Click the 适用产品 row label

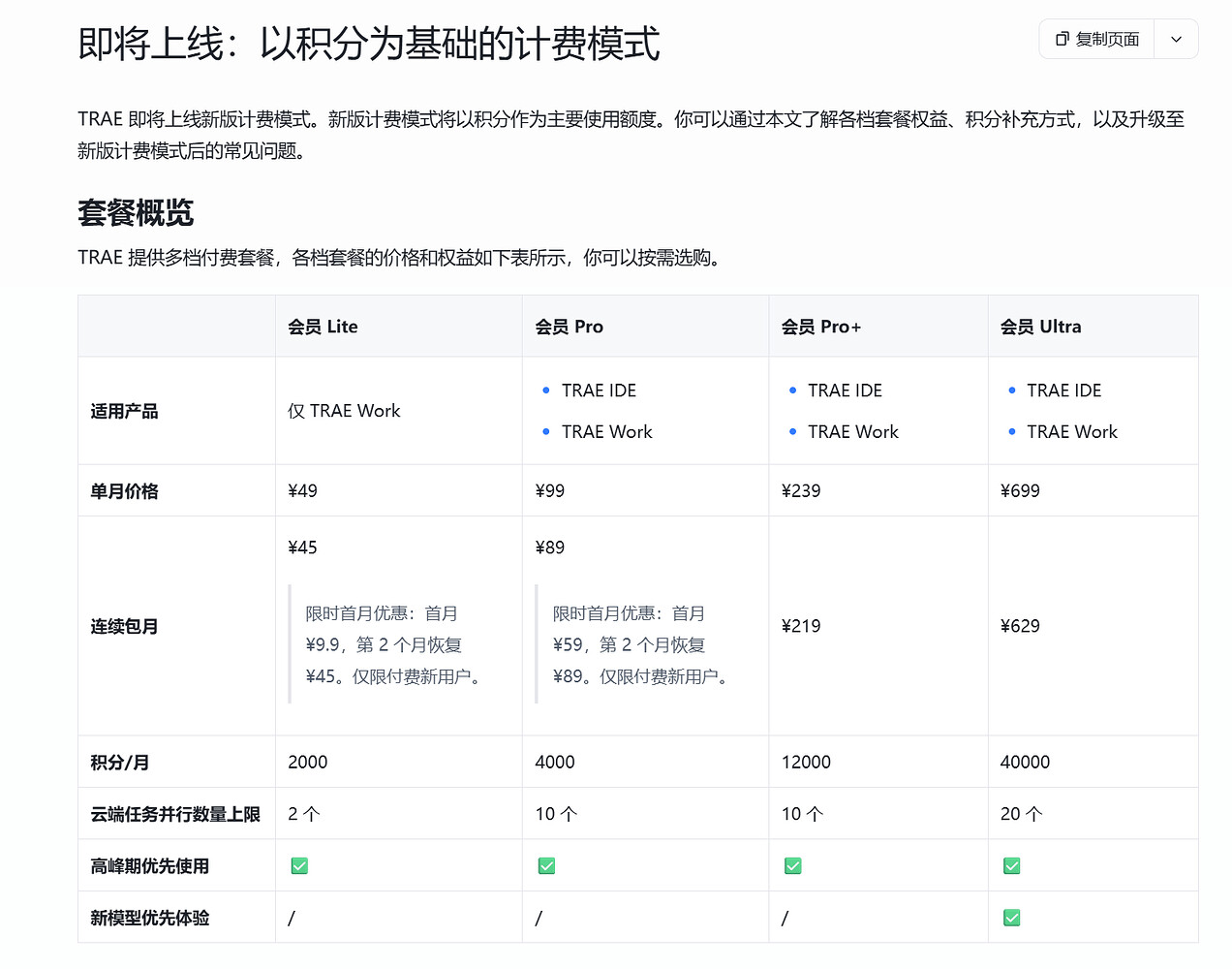coord(124,411)
